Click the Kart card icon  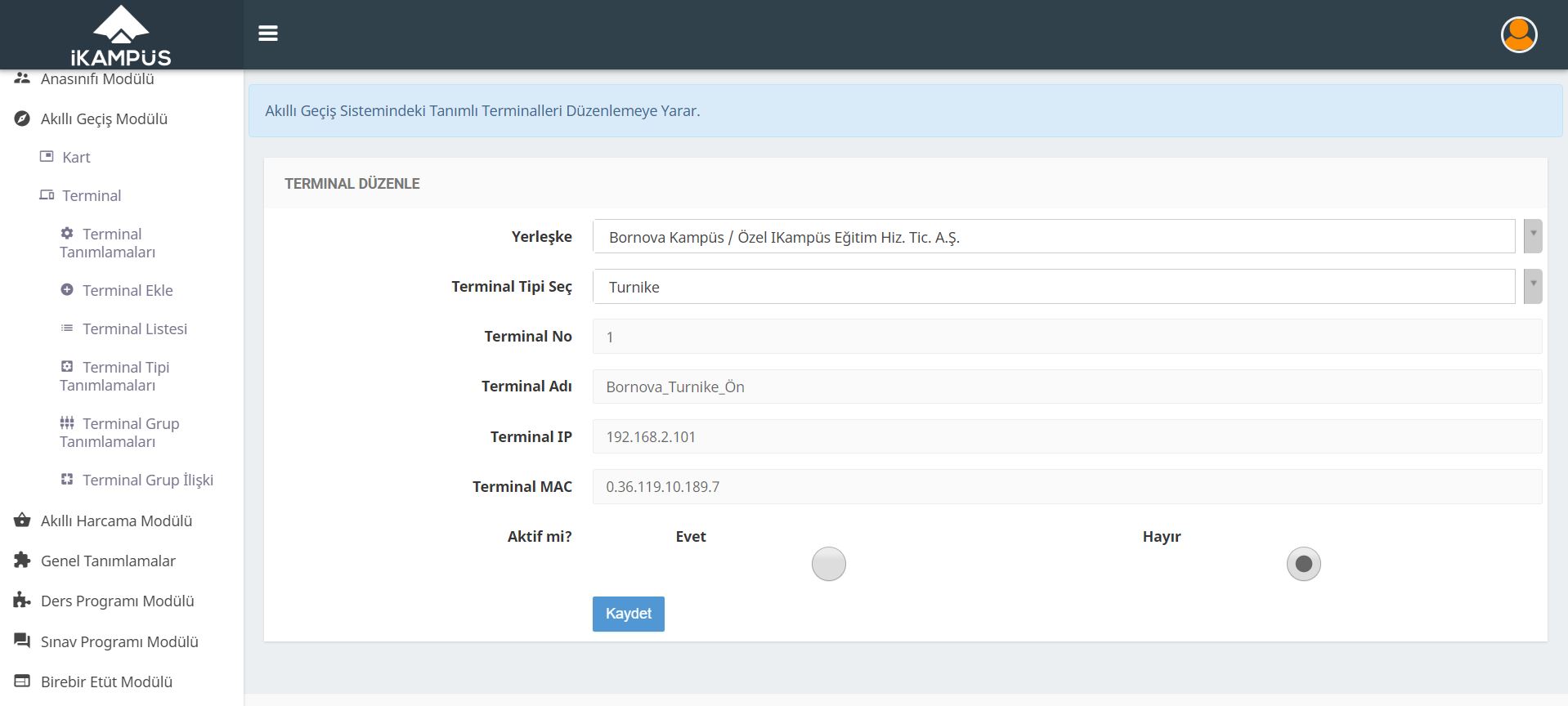tap(47, 156)
